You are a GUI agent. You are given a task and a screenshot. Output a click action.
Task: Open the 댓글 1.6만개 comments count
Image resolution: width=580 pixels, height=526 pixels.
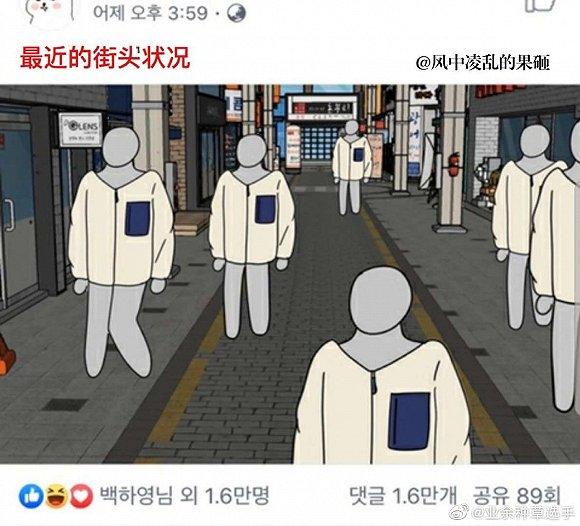point(404,496)
